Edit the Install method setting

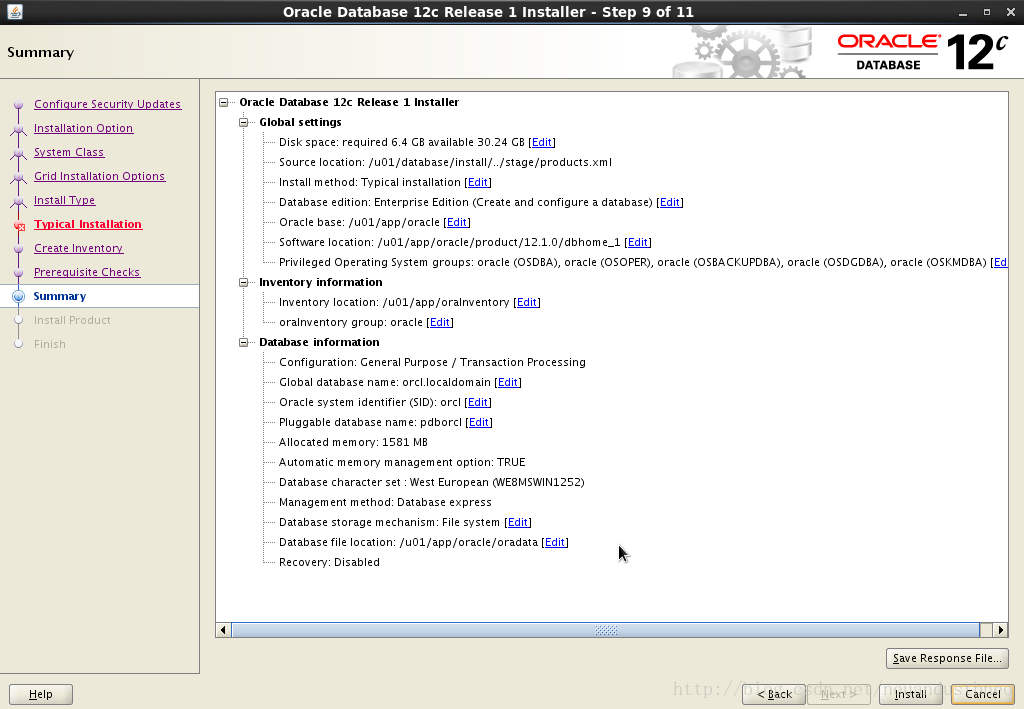477,182
